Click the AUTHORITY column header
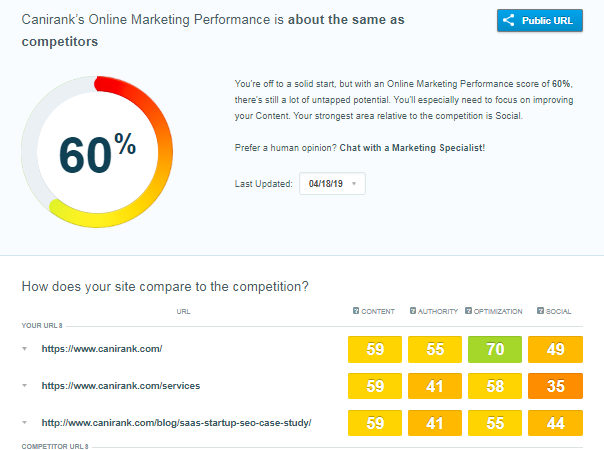This screenshot has width=604, height=450. 438,311
